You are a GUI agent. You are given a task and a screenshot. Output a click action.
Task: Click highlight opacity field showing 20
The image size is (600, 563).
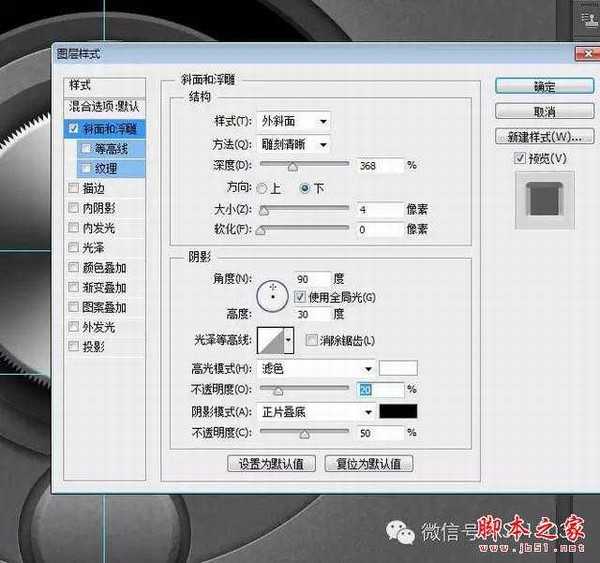[x=380, y=390]
